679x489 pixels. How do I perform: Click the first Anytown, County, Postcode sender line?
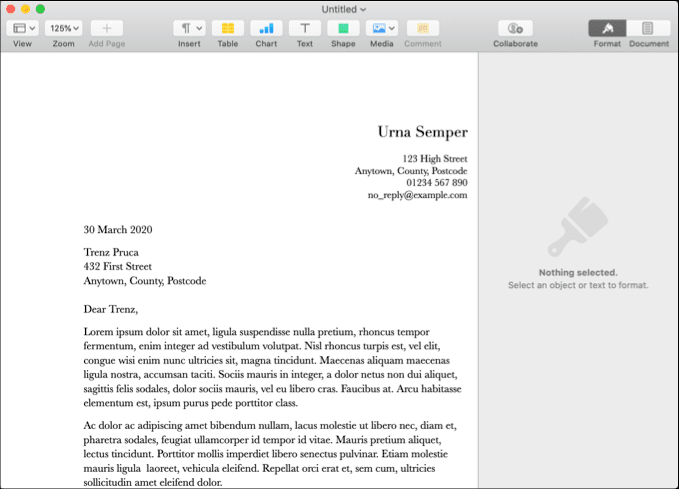411,171
